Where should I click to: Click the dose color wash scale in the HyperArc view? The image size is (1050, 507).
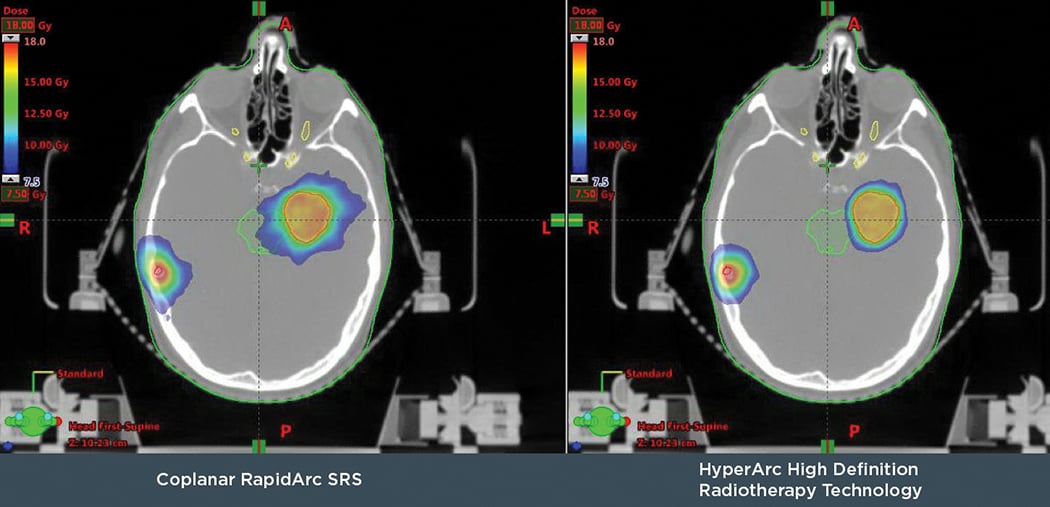(x=579, y=108)
